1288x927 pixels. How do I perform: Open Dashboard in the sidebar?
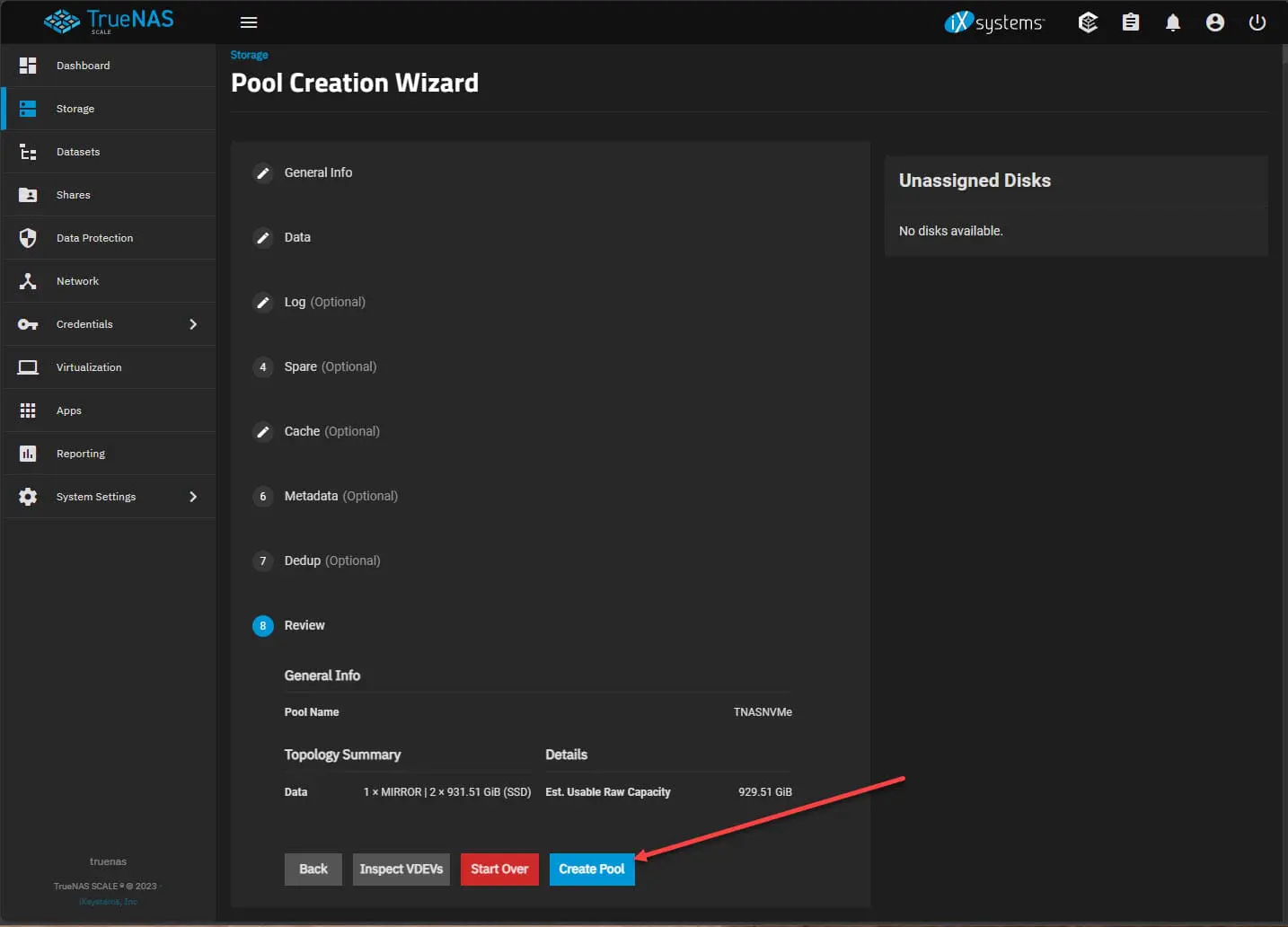[83, 66]
